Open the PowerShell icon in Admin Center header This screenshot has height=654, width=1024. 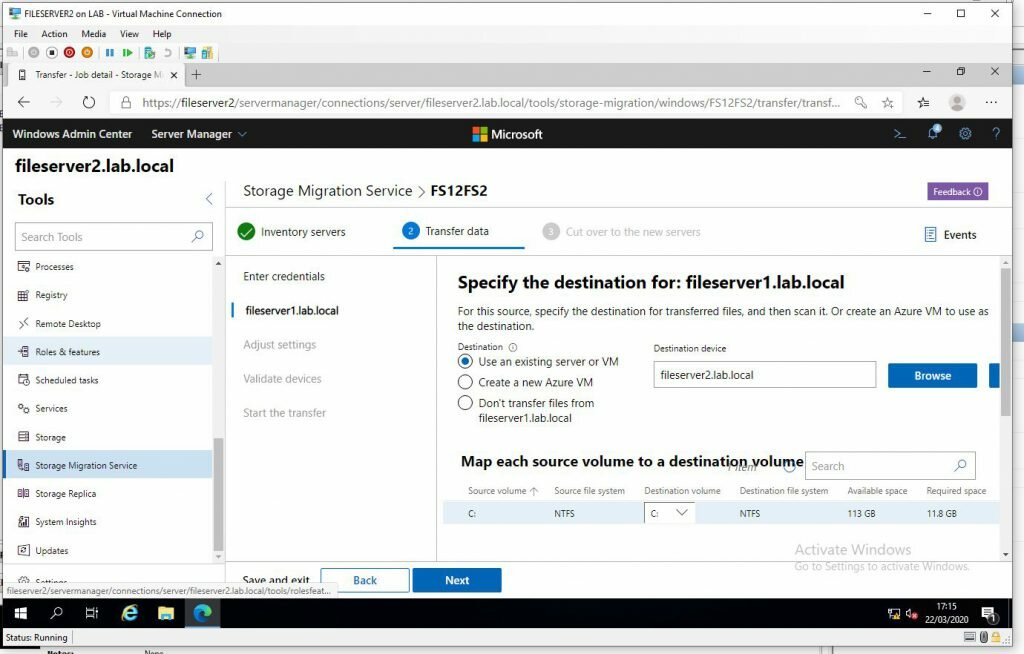coord(900,134)
